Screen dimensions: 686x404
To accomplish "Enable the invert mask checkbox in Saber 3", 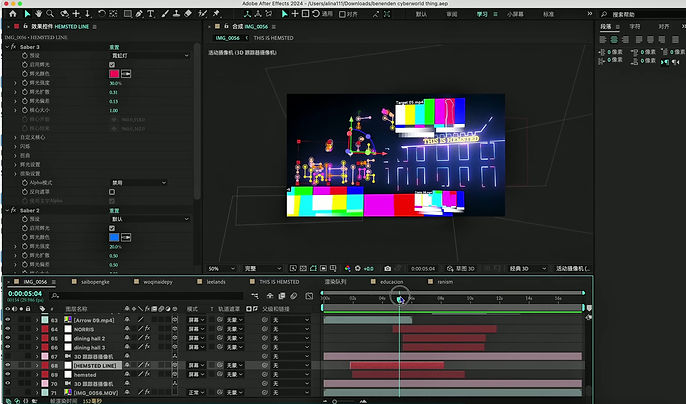I will (112, 192).
